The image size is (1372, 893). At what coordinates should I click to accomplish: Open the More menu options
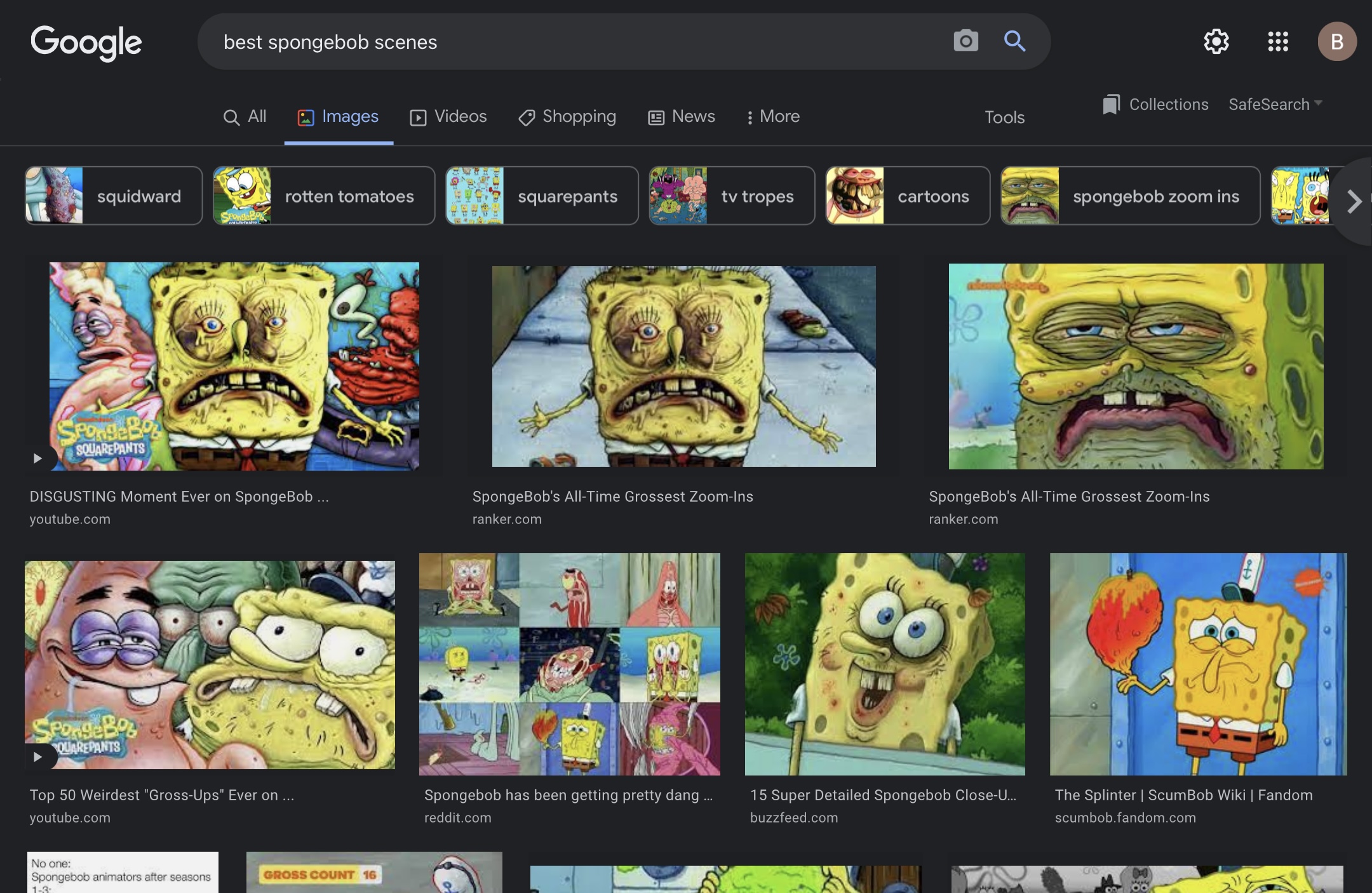pos(772,117)
